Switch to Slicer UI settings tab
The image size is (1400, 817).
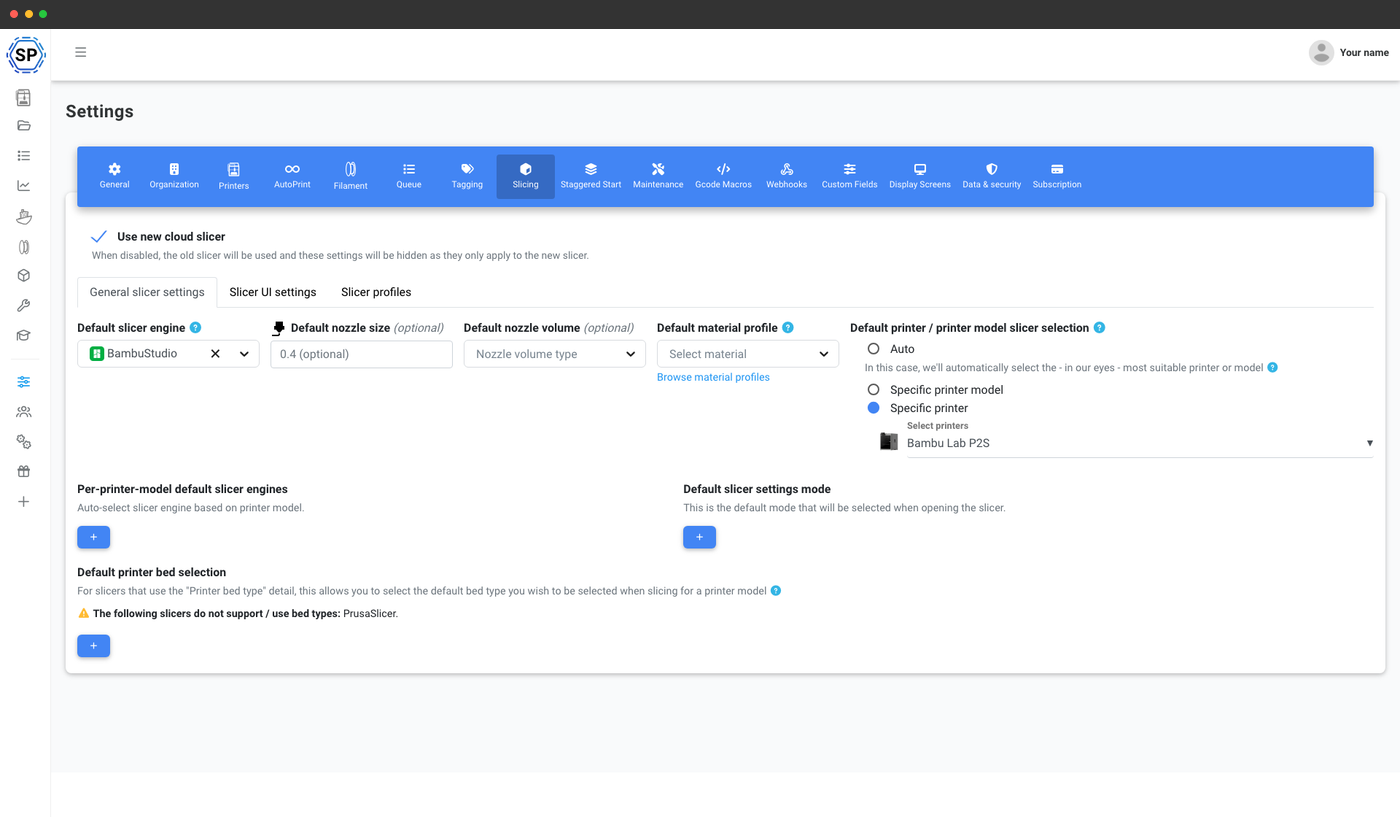(x=273, y=292)
